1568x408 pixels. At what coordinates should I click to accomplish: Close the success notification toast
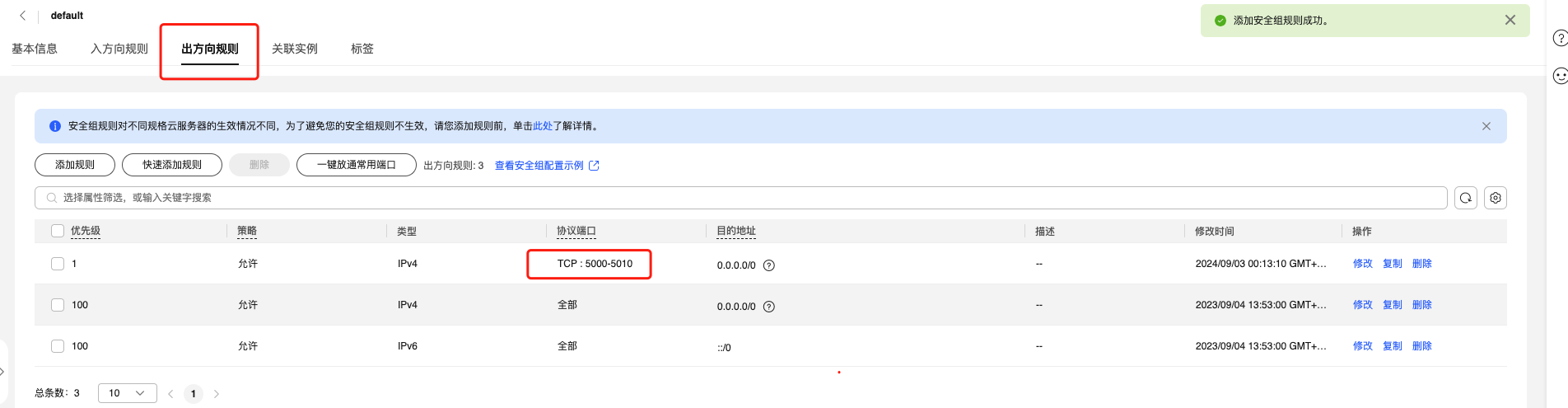[x=1510, y=20]
